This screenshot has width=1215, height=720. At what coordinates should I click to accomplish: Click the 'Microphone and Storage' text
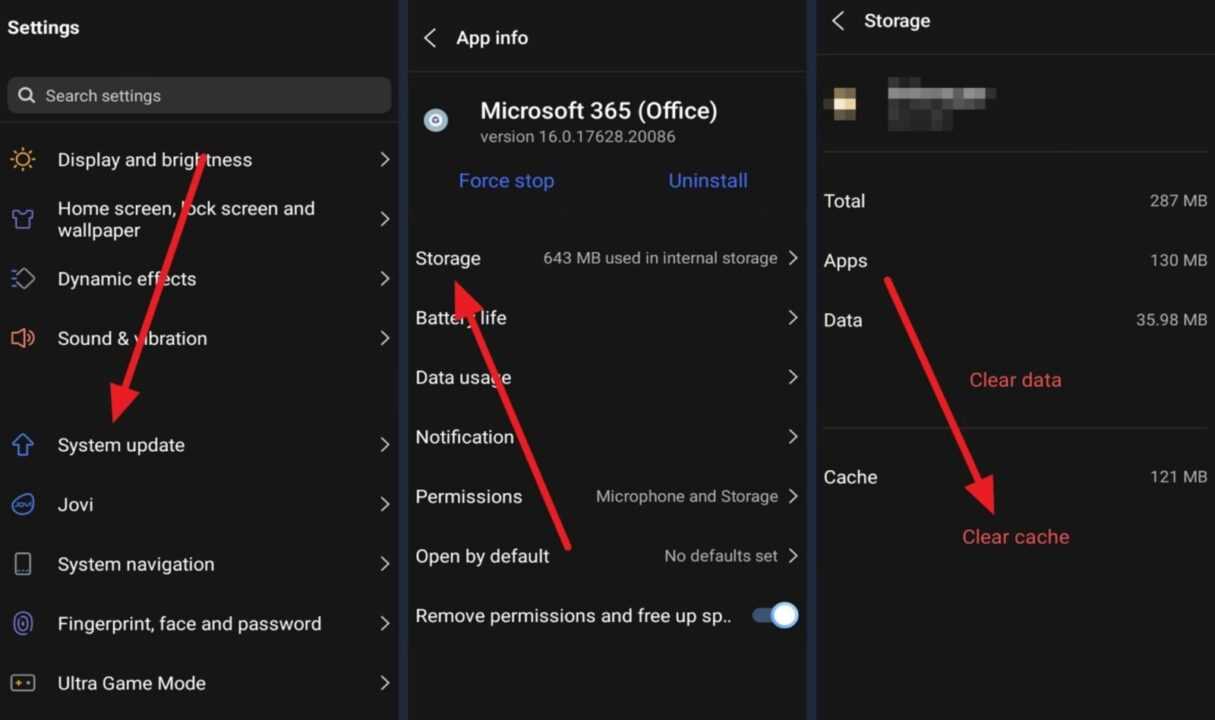click(x=687, y=496)
